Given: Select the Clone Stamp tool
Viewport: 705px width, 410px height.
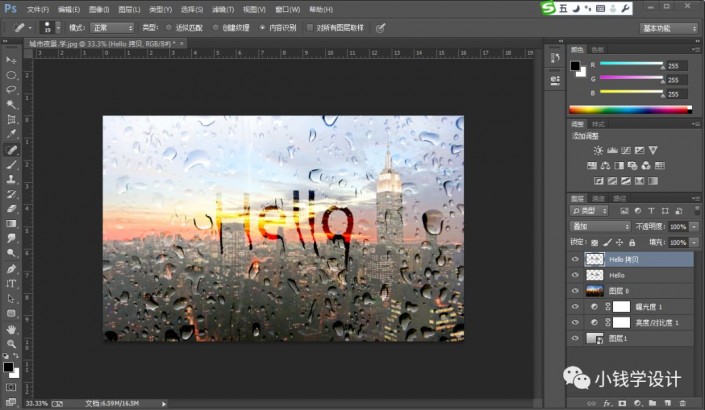Looking at the screenshot, I should (x=11, y=179).
